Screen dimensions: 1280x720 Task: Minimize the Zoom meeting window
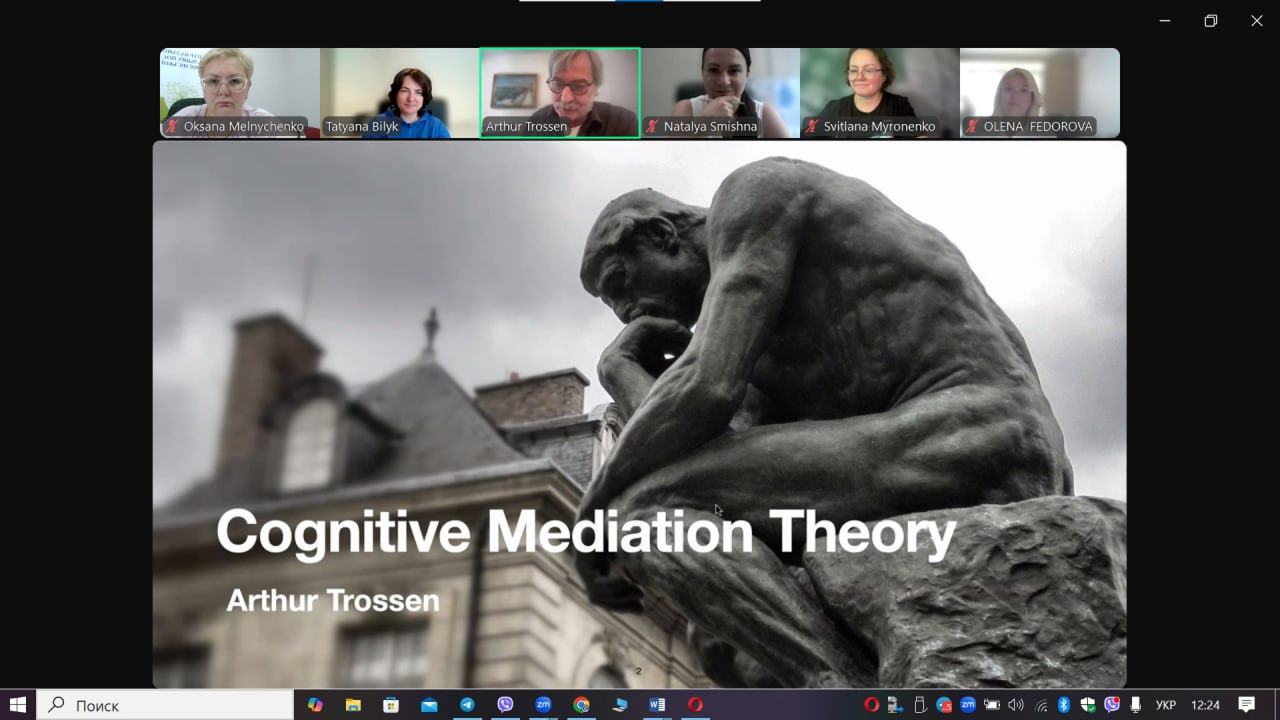(x=1165, y=21)
